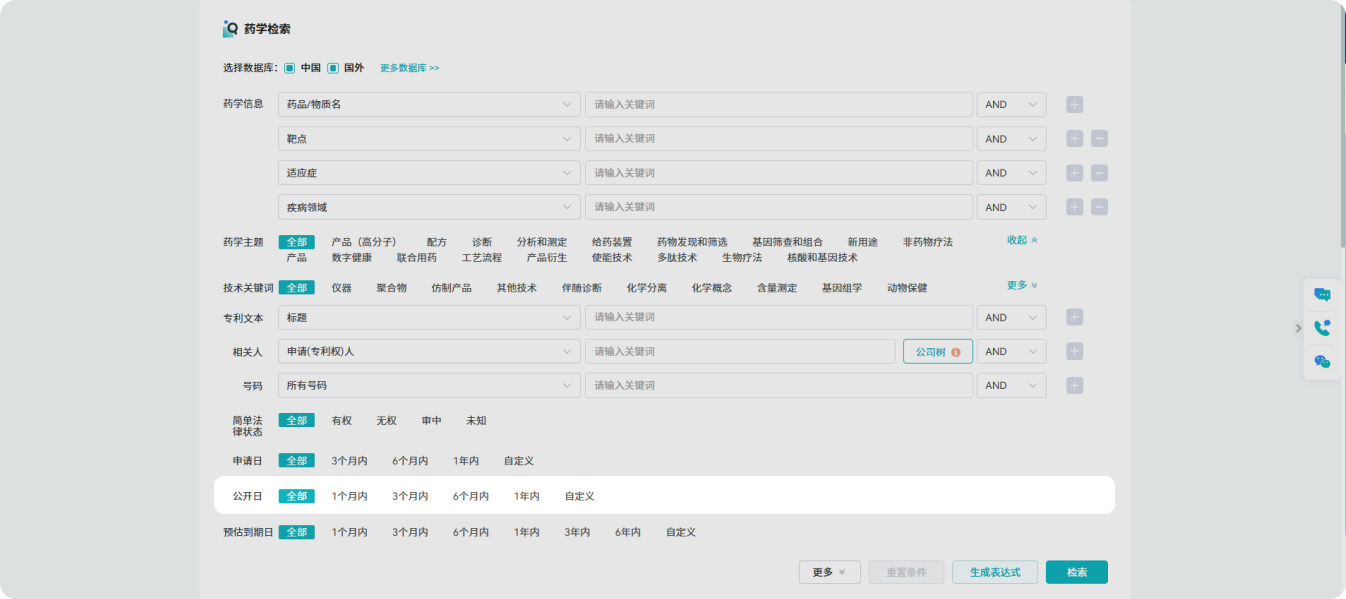
Task: Open AND operator dropdown for 号码 row
Action: point(1011,385)
